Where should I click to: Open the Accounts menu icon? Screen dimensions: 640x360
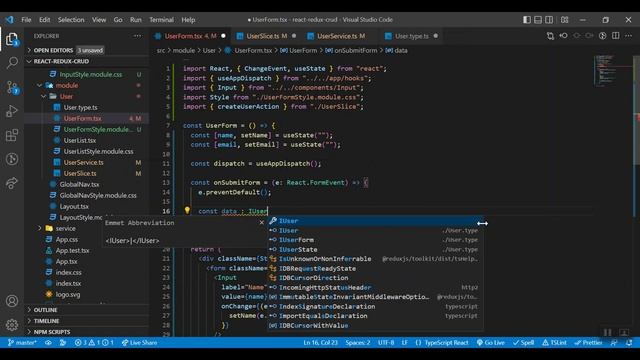tap(12, 301)
